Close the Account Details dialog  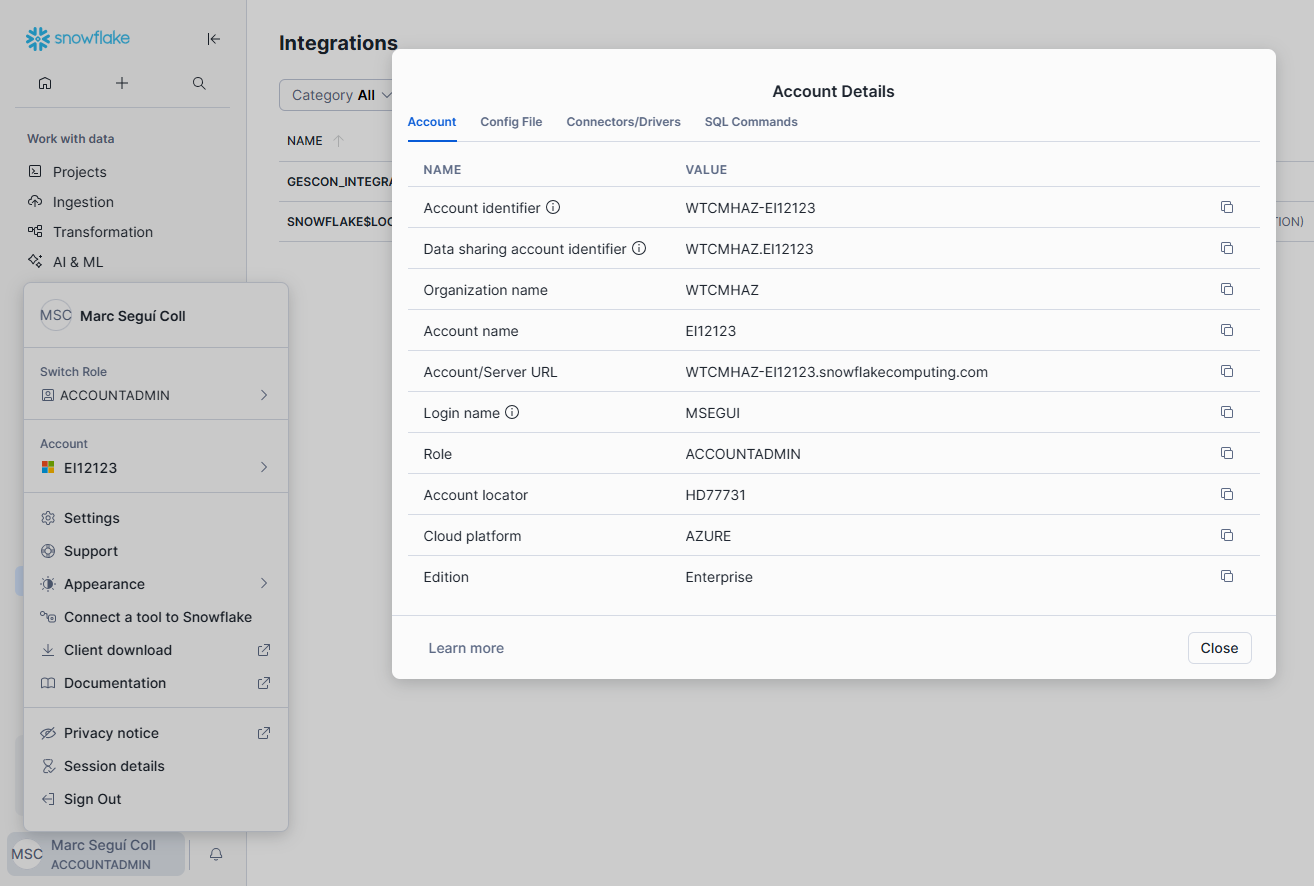(1219, 648)
